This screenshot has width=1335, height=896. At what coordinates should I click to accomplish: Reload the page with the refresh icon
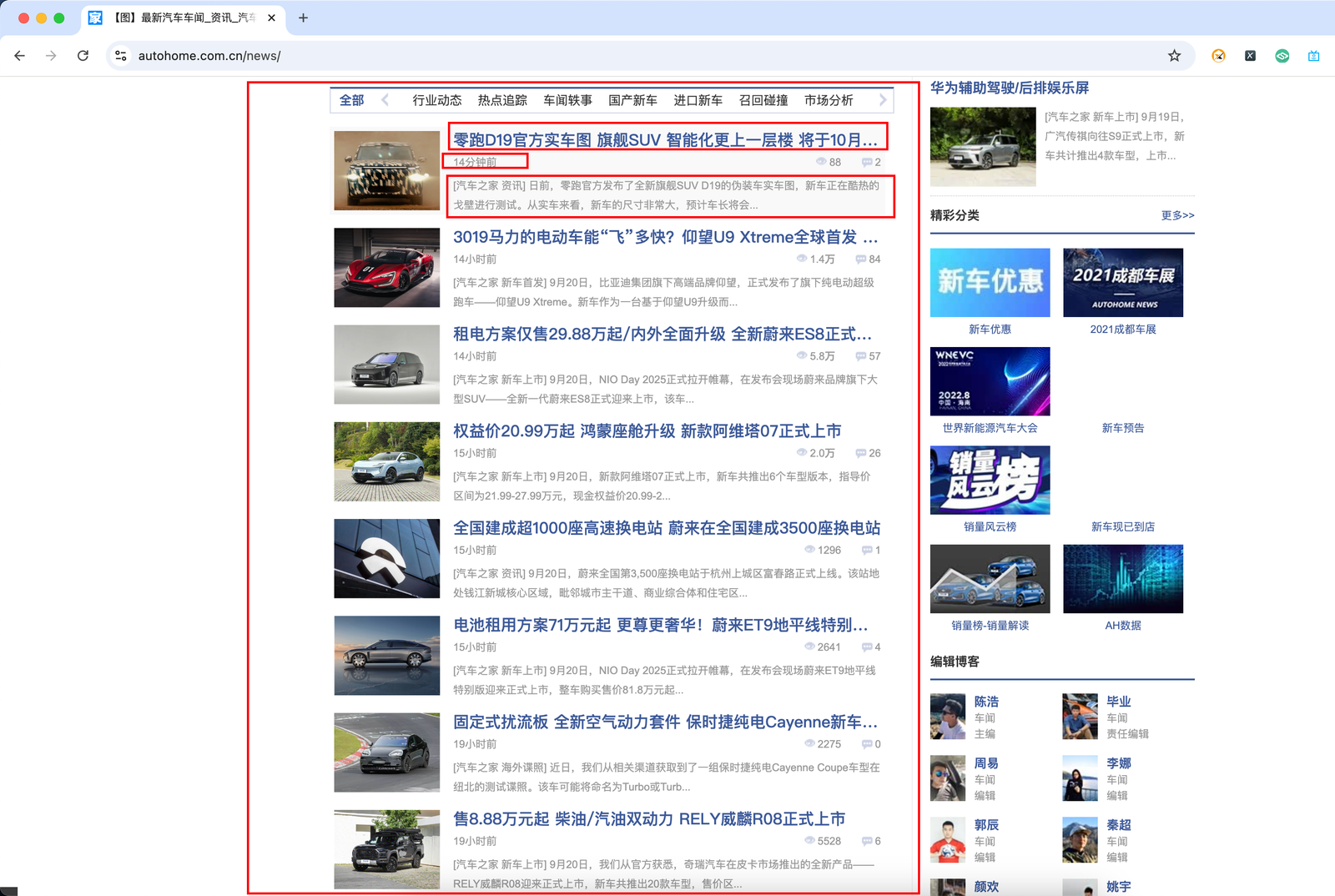83,56
